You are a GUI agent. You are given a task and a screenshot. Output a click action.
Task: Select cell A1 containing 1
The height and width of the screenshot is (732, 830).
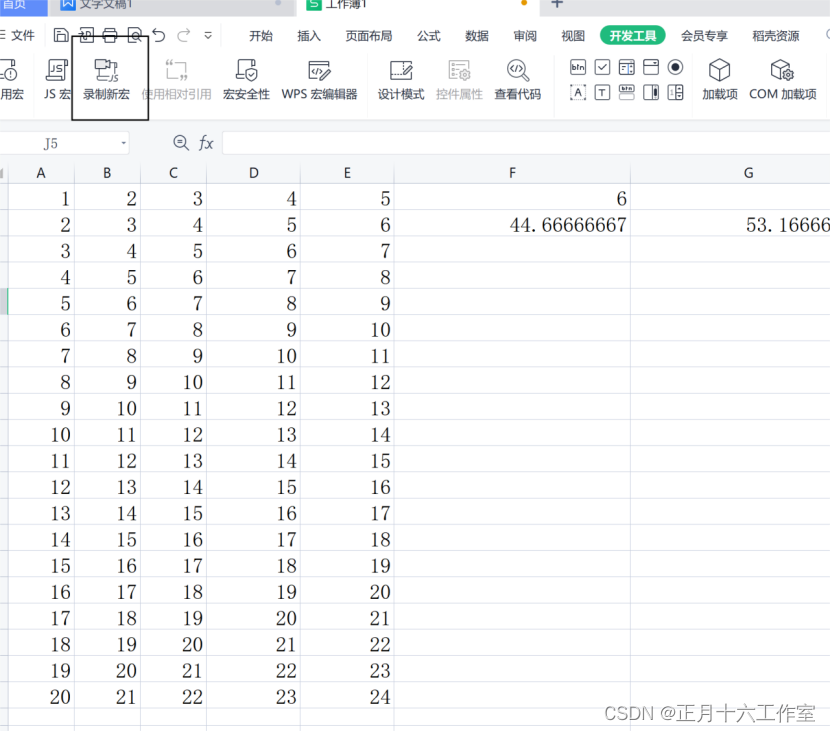tap(41, 198)
